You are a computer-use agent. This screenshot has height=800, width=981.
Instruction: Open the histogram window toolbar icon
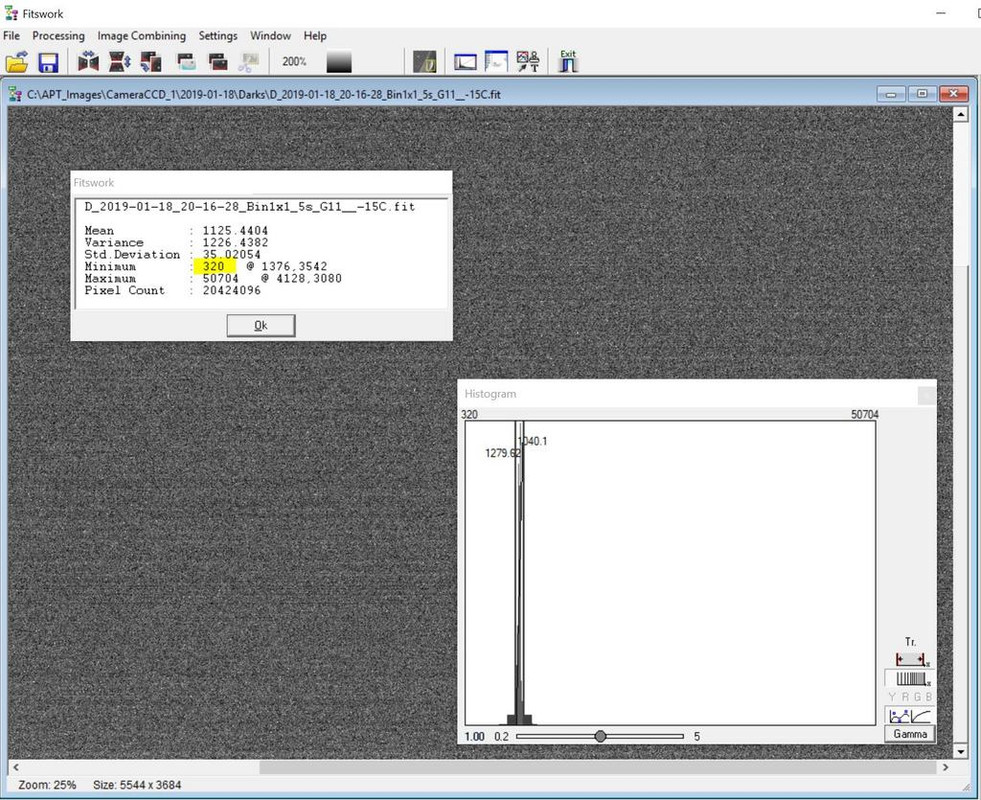click(x=465, y=62)
